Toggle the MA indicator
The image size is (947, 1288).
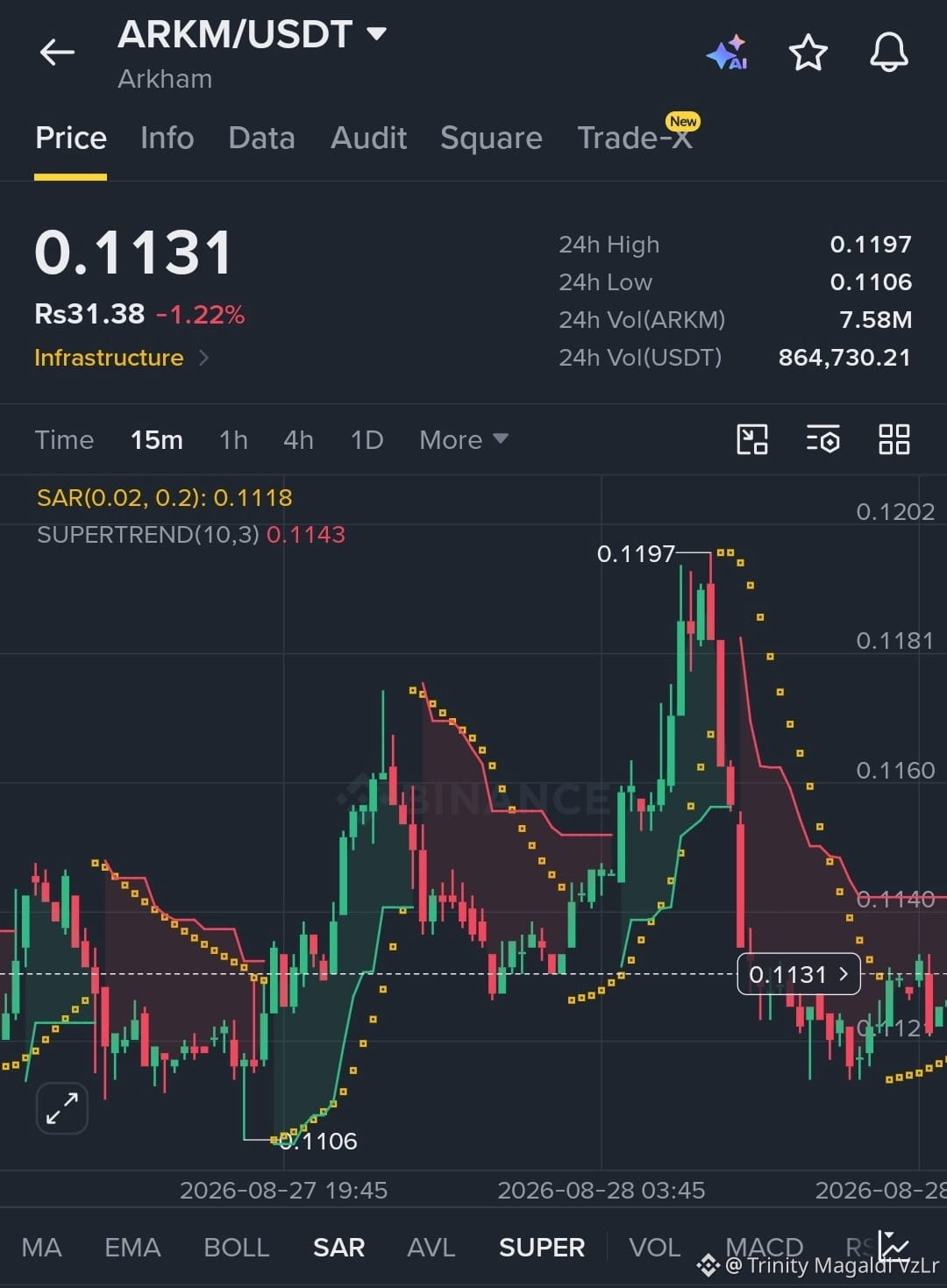(x=41, y=1247)
